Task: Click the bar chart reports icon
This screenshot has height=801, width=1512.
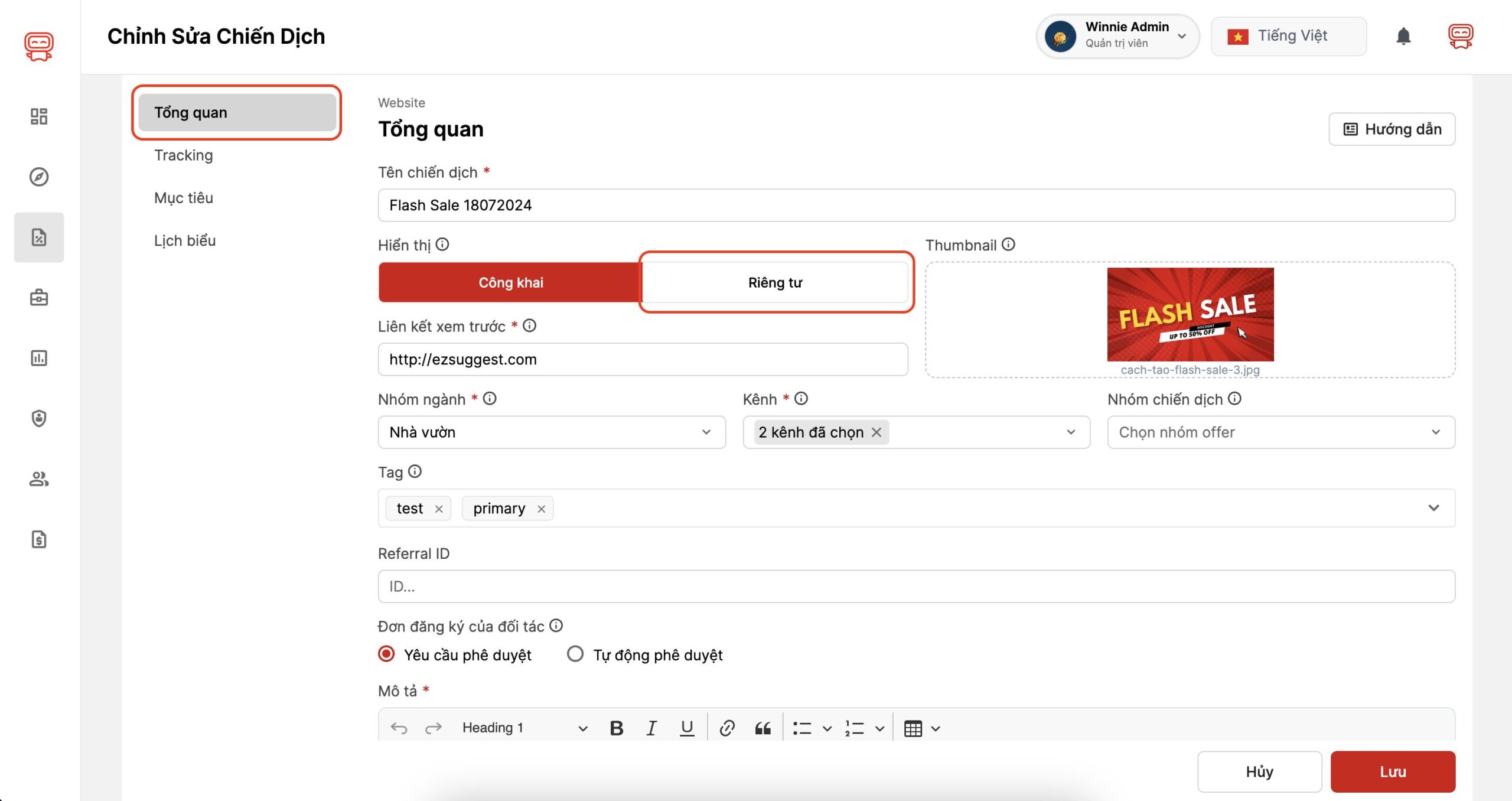Action: [39, 358]
